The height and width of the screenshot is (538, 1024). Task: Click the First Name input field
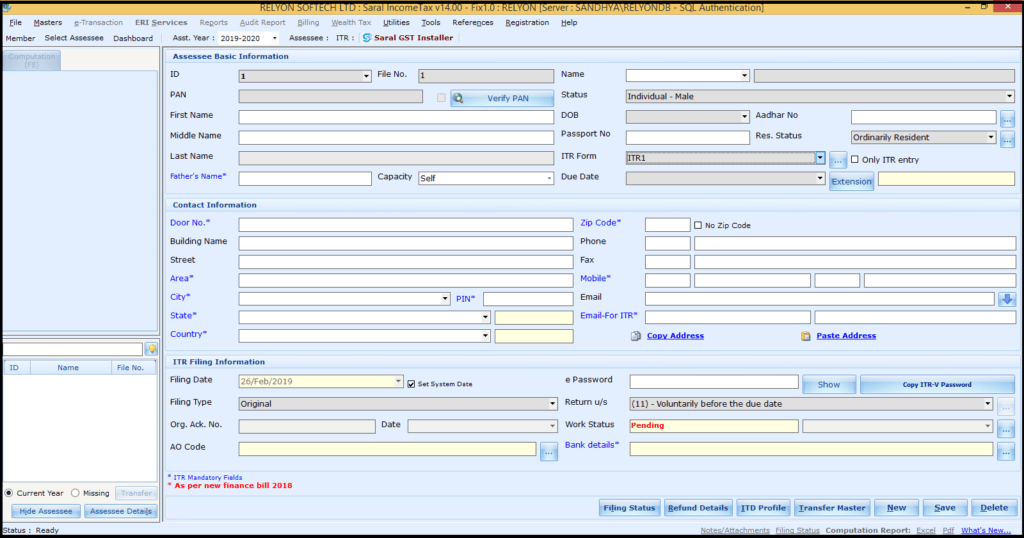click(396, 117)
